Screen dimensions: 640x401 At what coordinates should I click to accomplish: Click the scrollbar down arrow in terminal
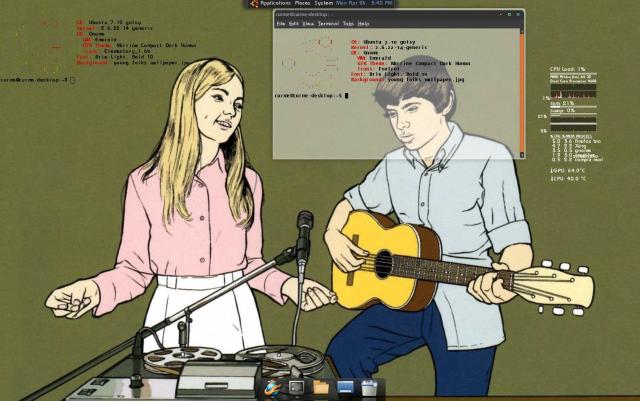tap(521, 155)
